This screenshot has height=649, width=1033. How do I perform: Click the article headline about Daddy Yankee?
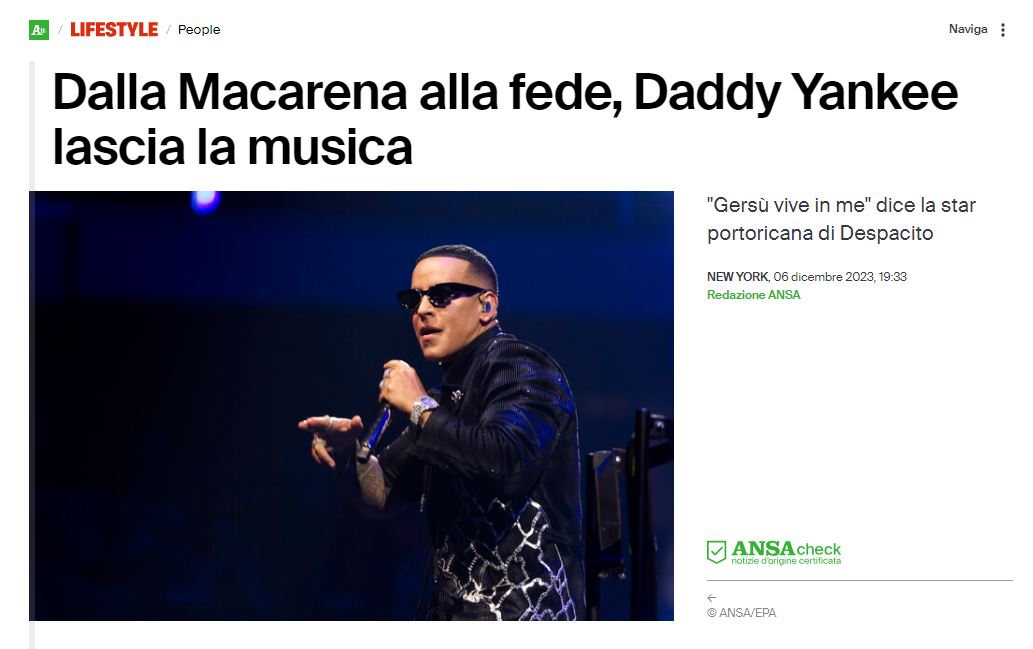click(x=505, y=119)
